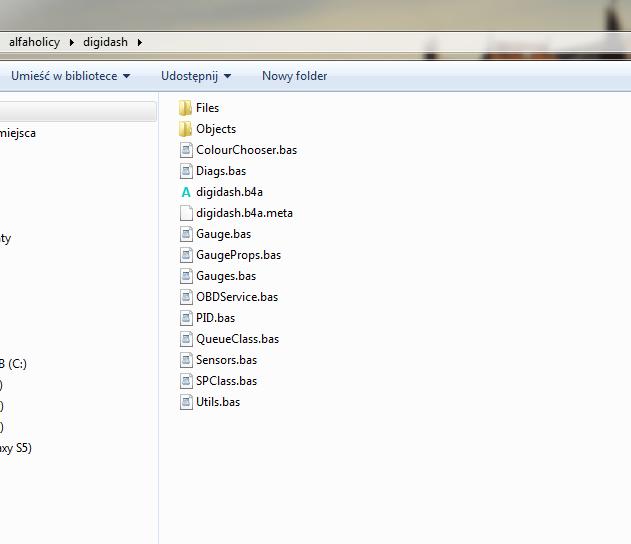Click the SPClass.bas file name
Image resolution: width=631 pixels, height=544 pixels.
click(x=226, y=381)
